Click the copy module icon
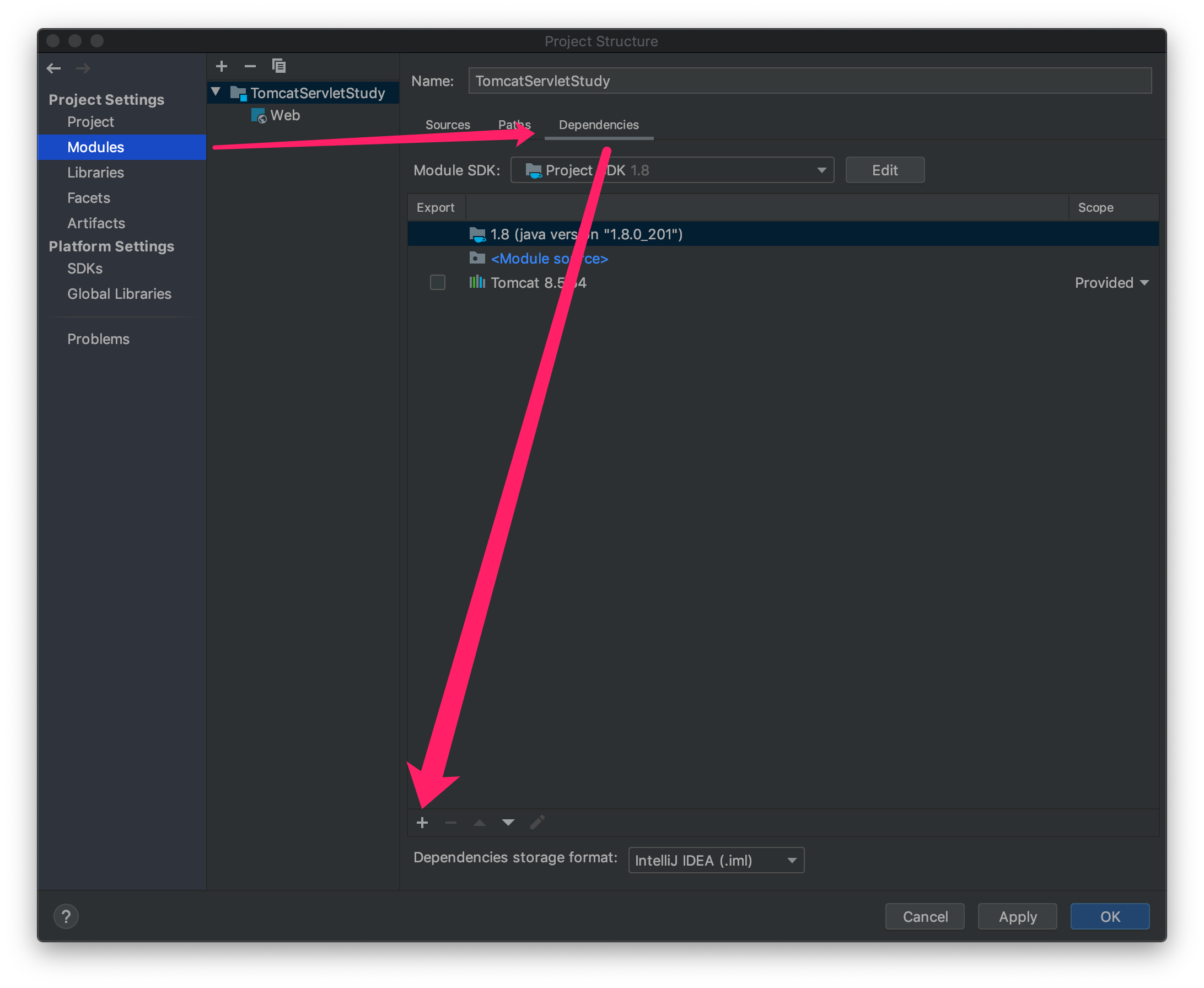Image resolution: width=1204 pixels, height=988 pixels. pyautogui.click(x=279, y=66)
